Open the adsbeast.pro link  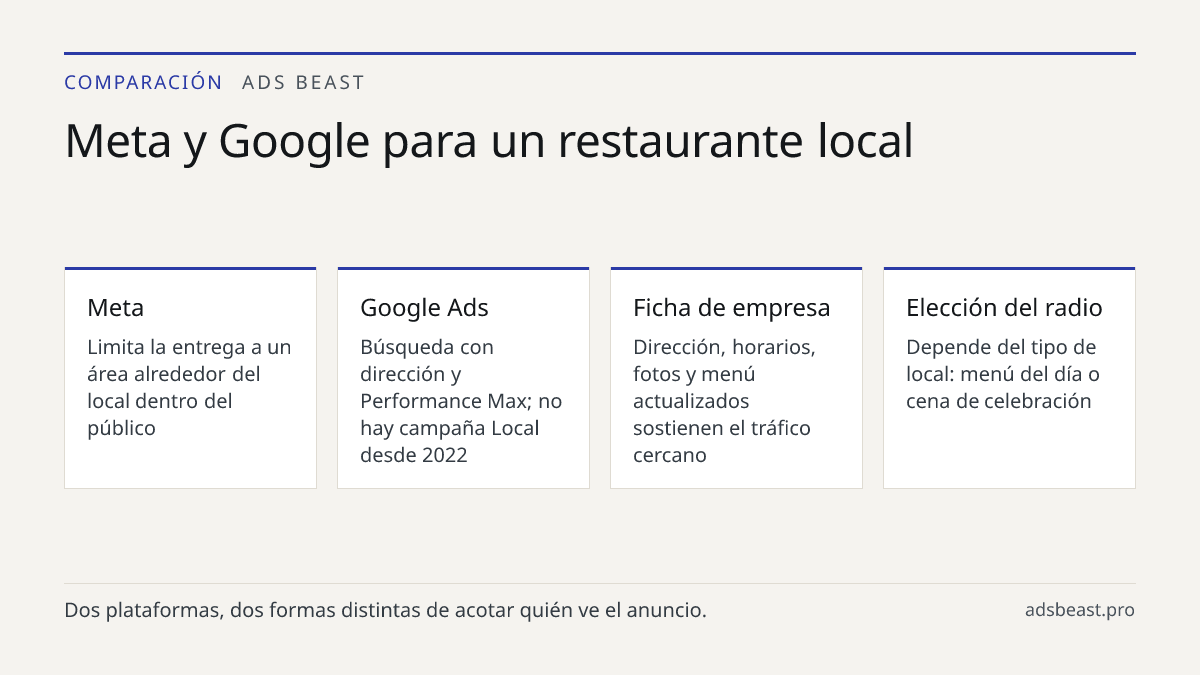click(x=1080, y=610)
